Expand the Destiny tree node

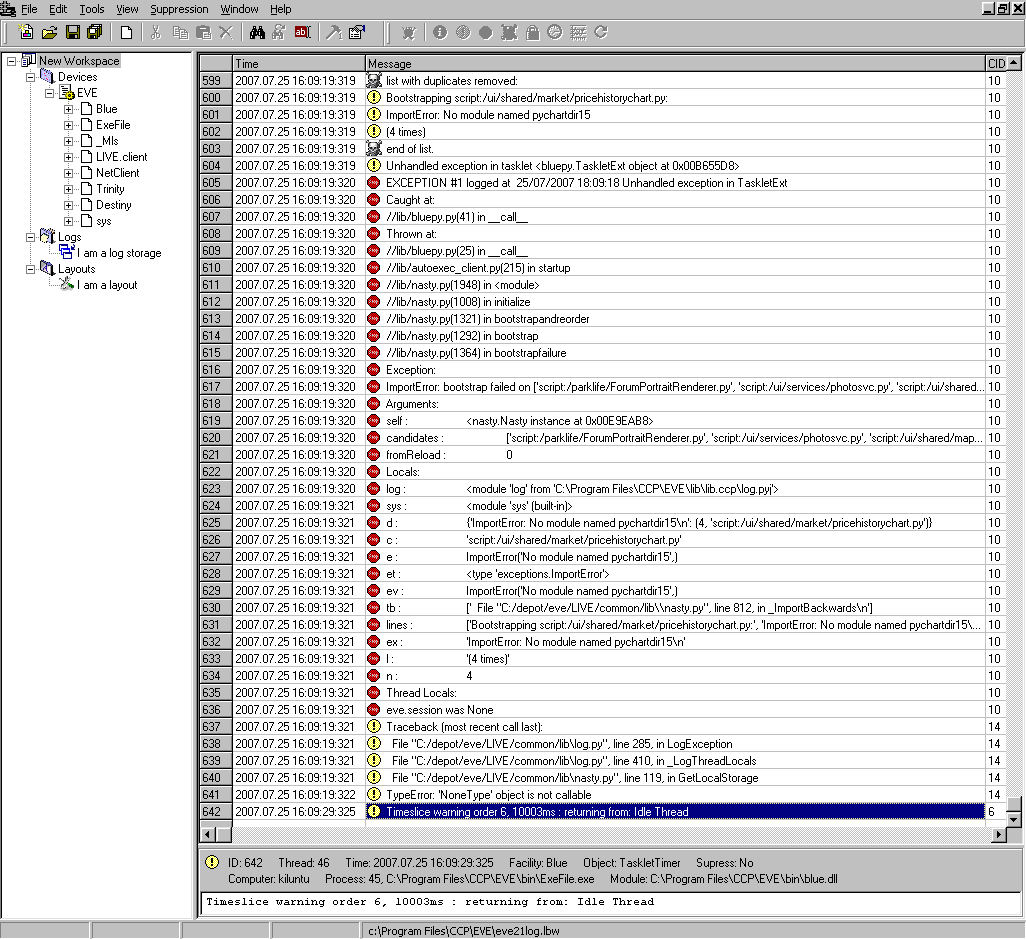pyautogui.click(x=68, y=205)
